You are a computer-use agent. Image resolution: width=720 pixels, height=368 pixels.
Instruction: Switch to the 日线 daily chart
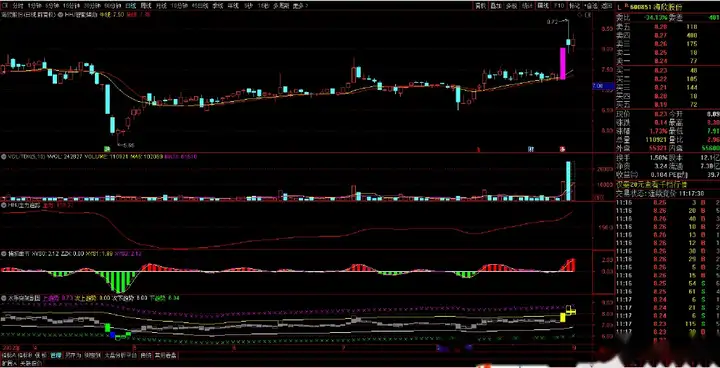pyautogui.click(x=131, y=6)
